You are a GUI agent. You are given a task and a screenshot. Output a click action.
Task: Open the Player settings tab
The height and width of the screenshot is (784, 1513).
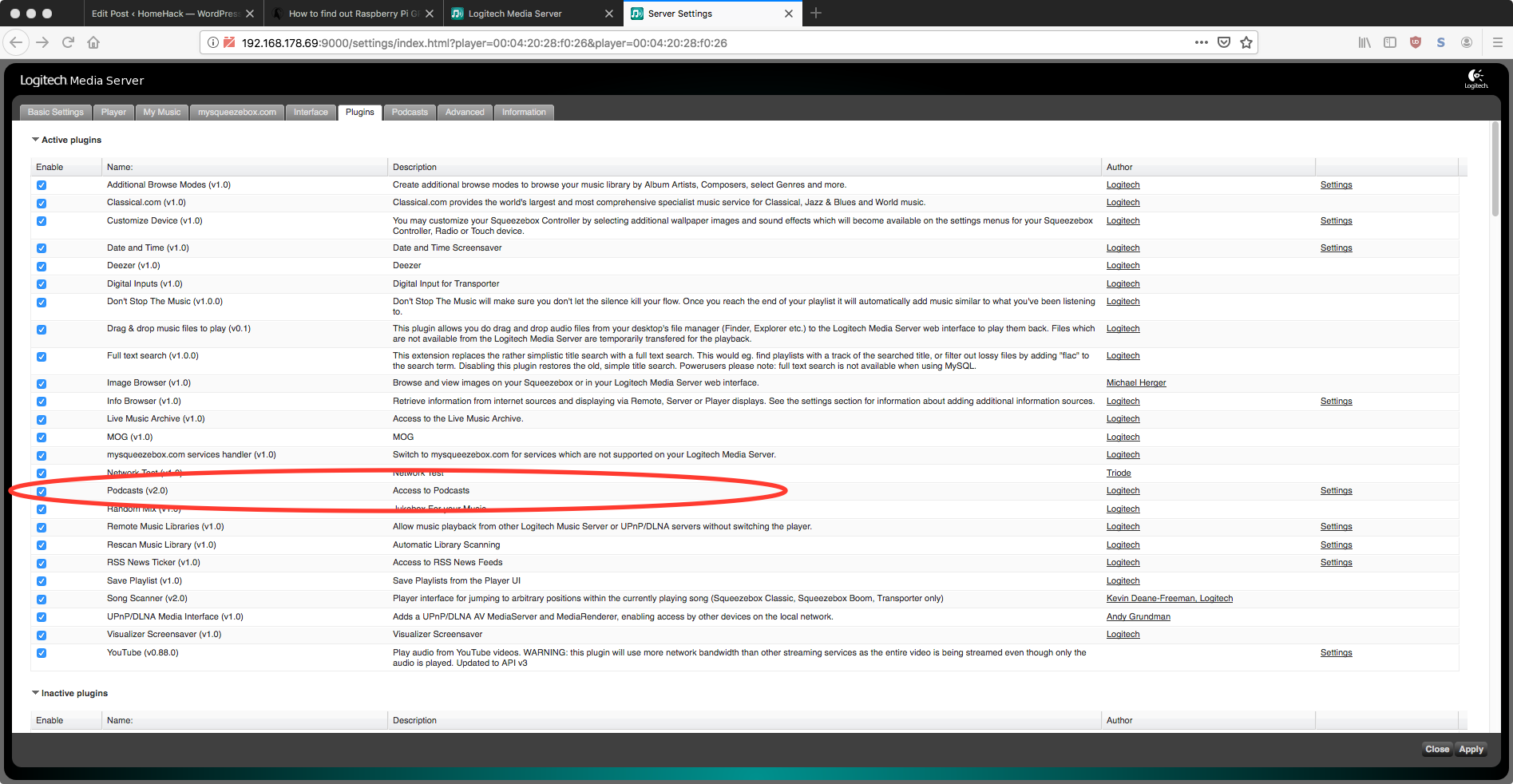coord(113,113)
